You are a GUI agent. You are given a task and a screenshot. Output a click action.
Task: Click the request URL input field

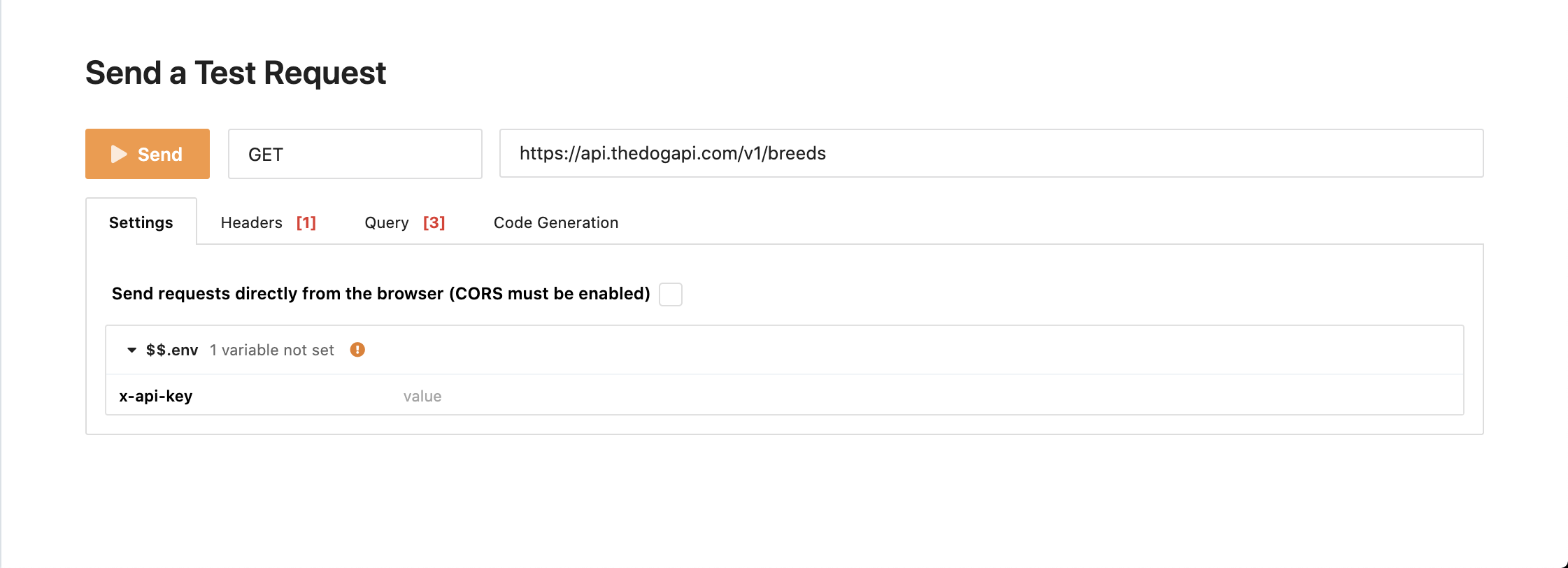pos(990,153)
